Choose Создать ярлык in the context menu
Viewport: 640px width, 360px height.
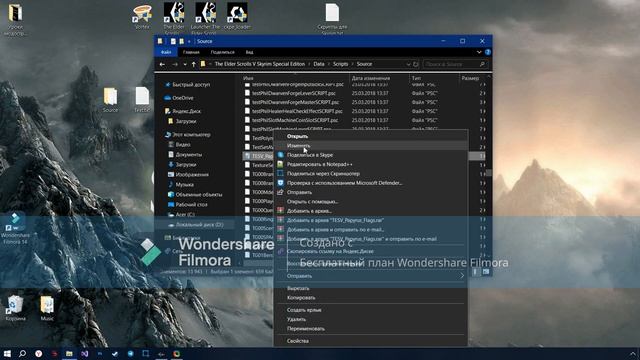pos(304,310)
